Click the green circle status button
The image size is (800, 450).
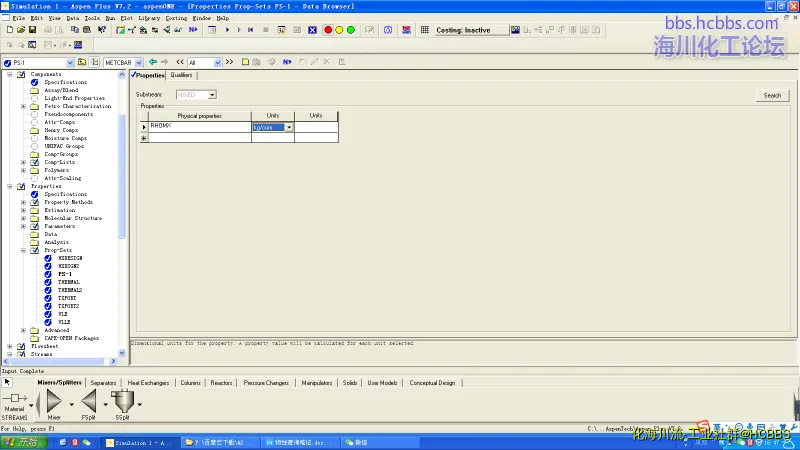351,30
